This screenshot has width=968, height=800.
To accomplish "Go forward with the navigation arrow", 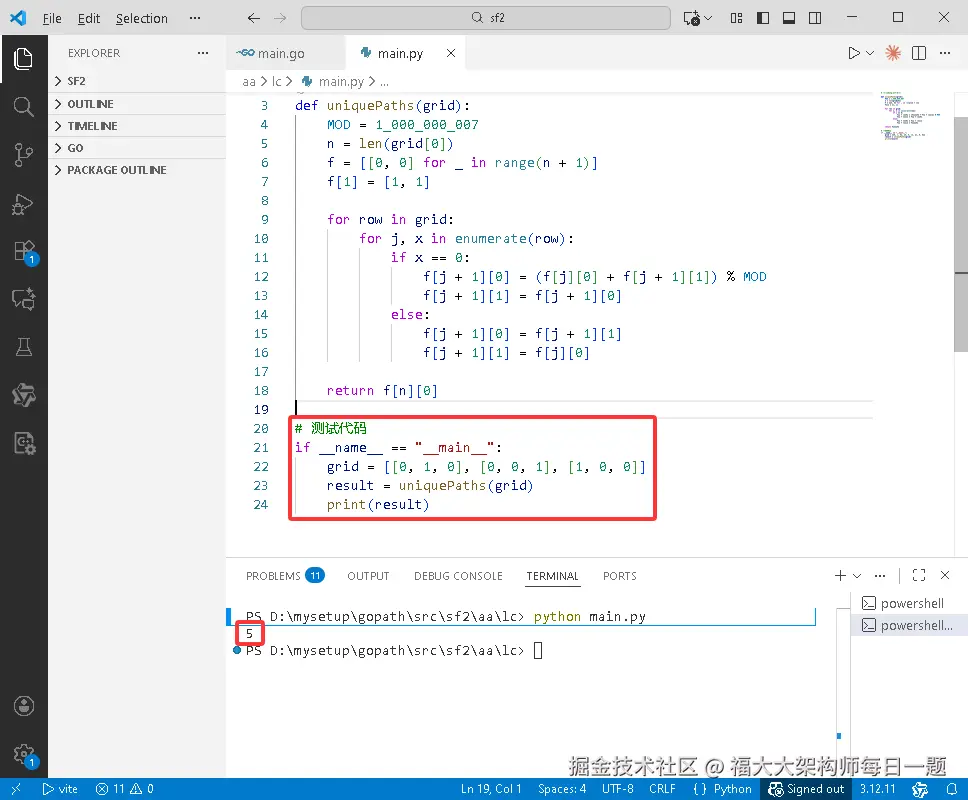I will [x=280, y=18].
